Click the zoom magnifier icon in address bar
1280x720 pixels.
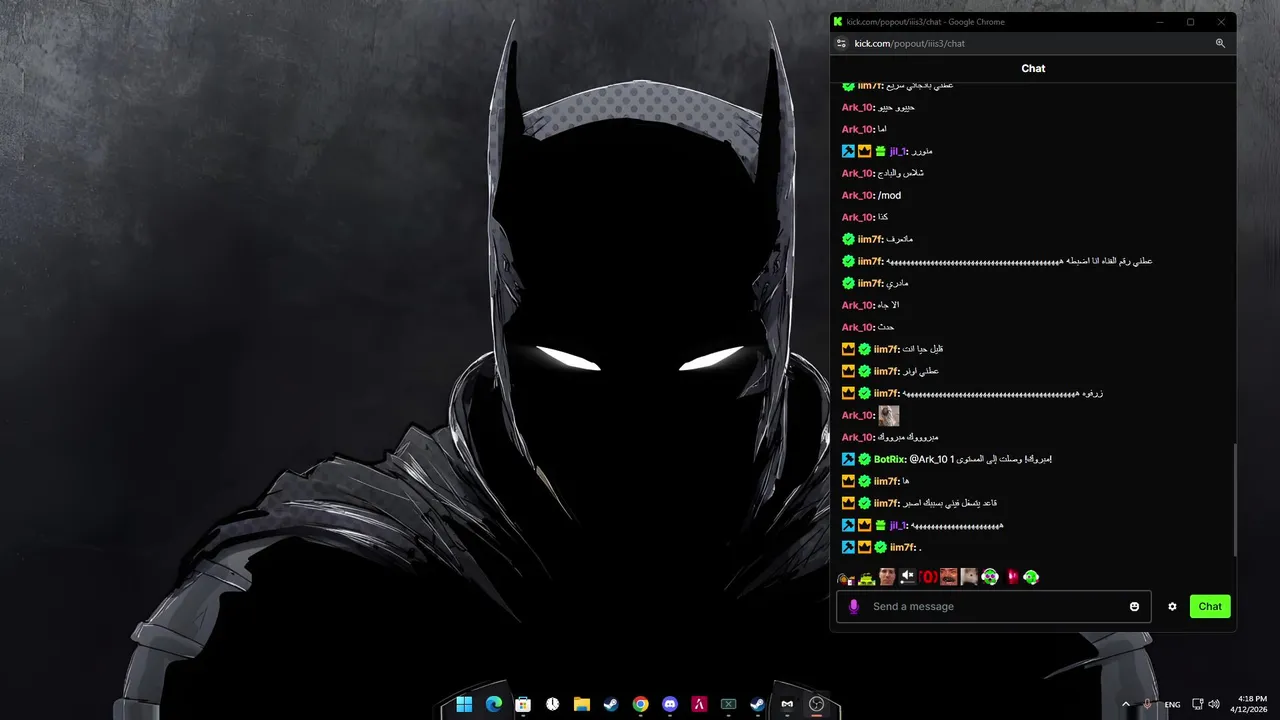[x=1220, y=43]
